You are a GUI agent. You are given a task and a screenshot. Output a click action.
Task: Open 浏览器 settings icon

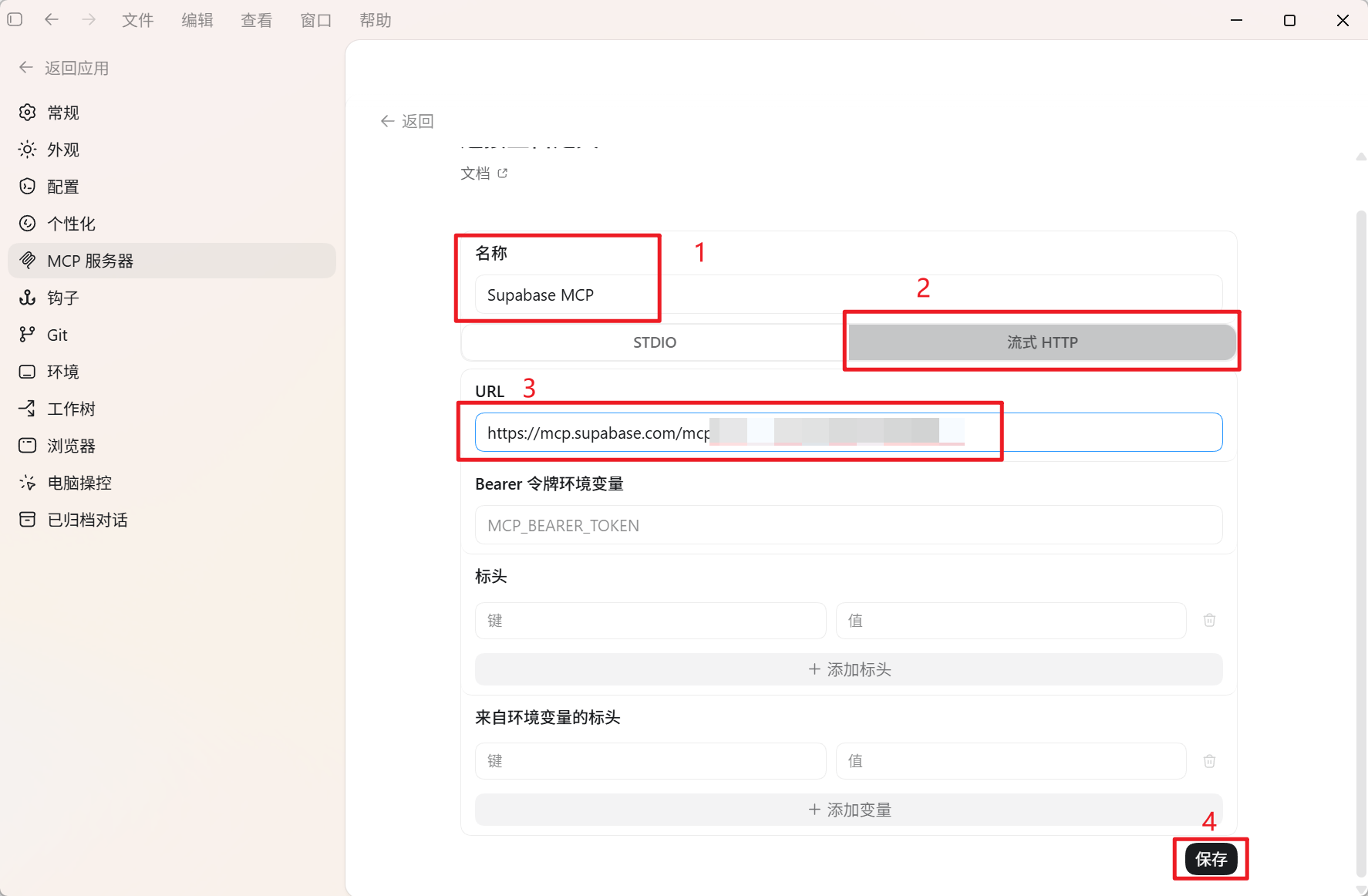(27, 446)
